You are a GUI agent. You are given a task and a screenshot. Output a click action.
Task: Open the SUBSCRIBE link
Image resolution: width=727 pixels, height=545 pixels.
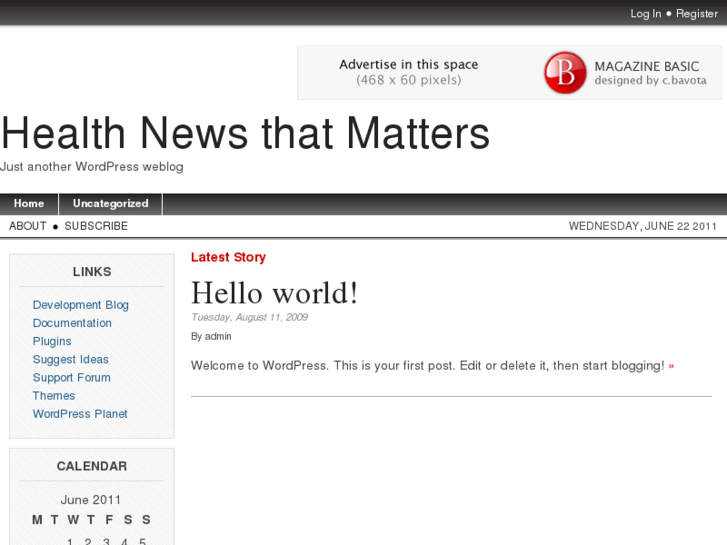(x=96, y=226)
